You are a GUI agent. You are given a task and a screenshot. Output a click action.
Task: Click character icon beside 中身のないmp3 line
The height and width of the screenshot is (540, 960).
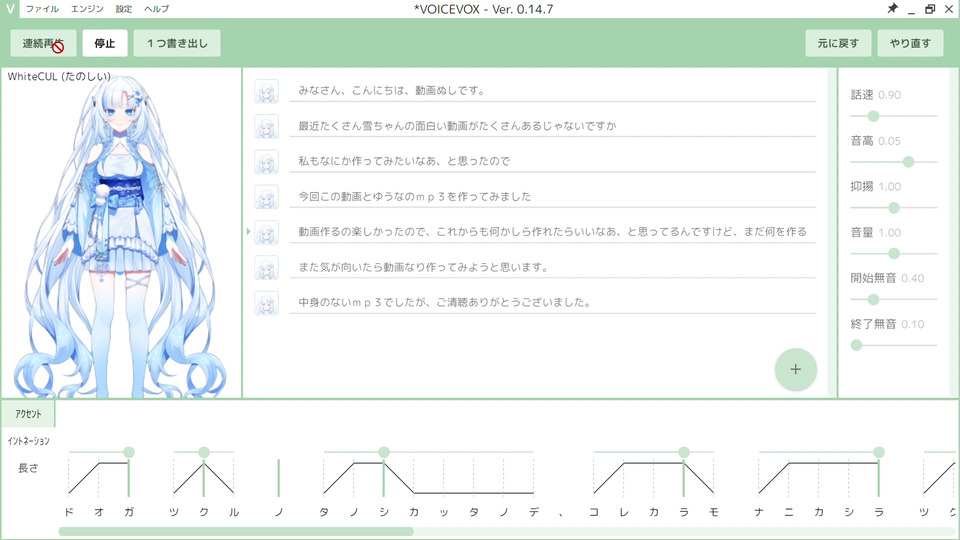coord(266,303)
